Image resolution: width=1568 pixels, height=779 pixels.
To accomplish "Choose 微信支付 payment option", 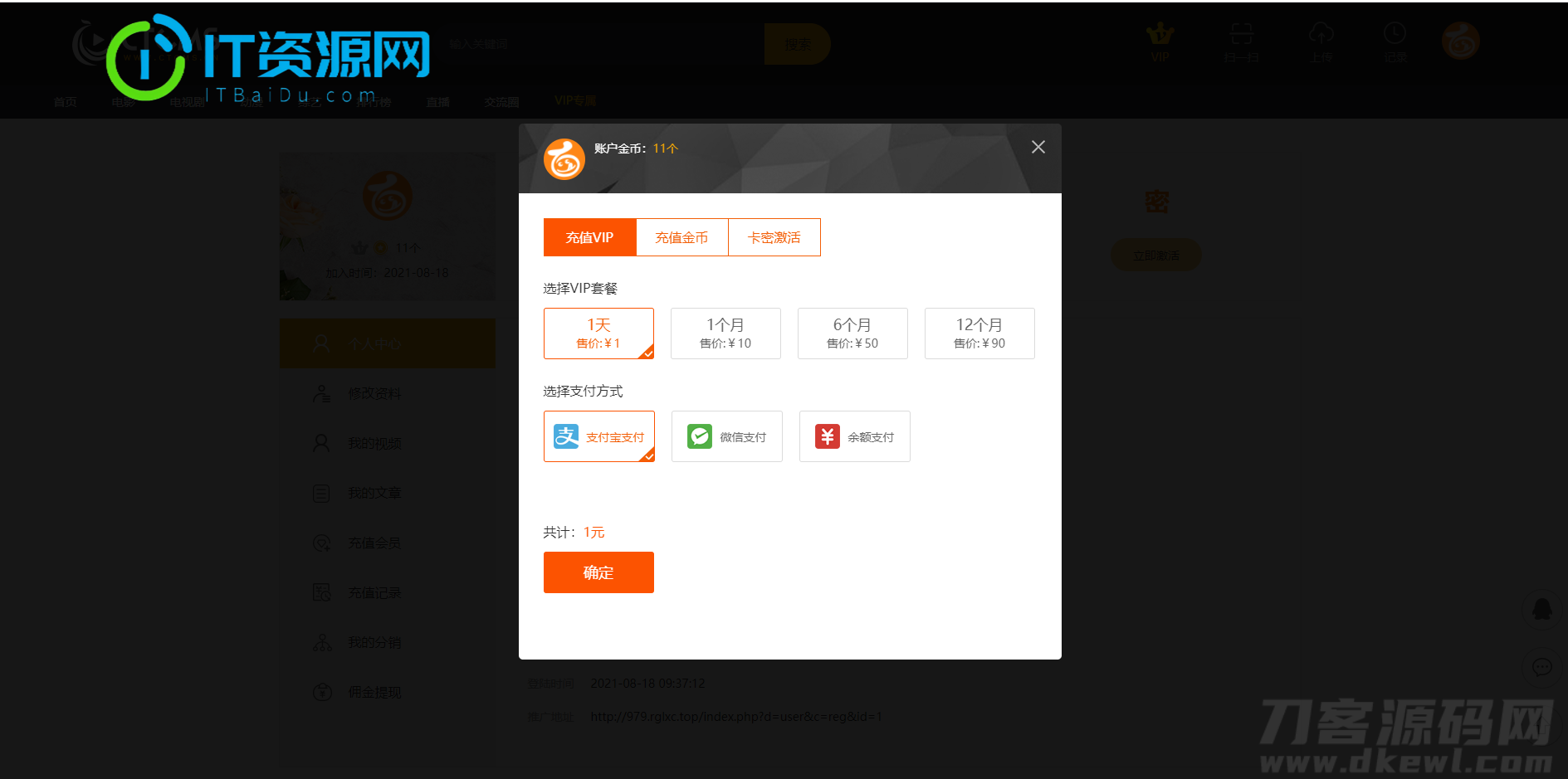I will (x=727, y=436).
